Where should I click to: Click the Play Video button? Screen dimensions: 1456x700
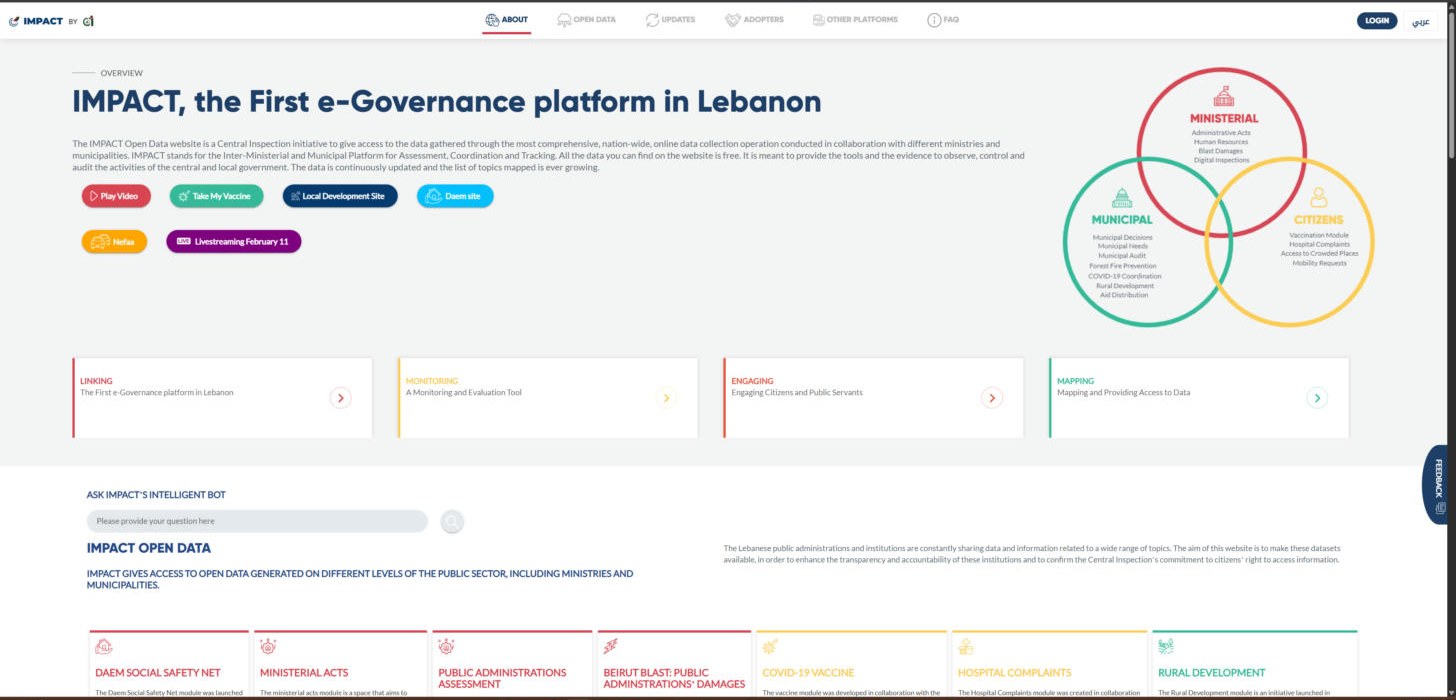point(116,196)
